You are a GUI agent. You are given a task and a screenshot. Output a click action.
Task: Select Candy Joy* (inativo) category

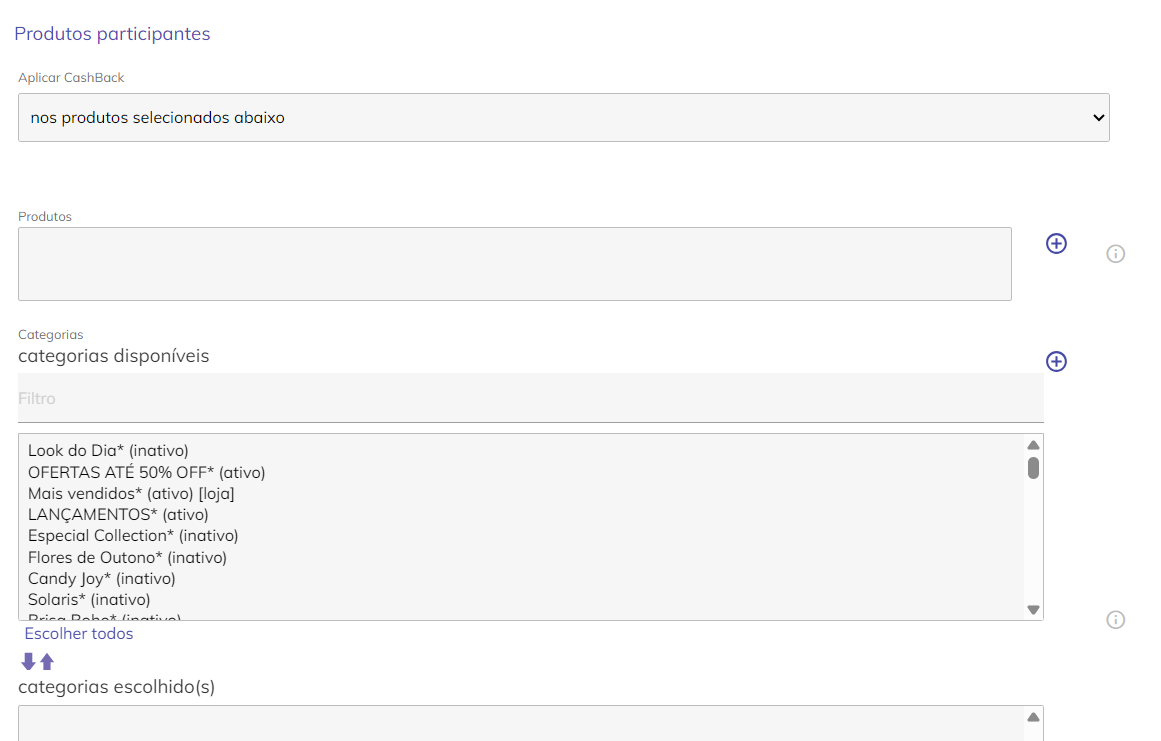point(101,579)
